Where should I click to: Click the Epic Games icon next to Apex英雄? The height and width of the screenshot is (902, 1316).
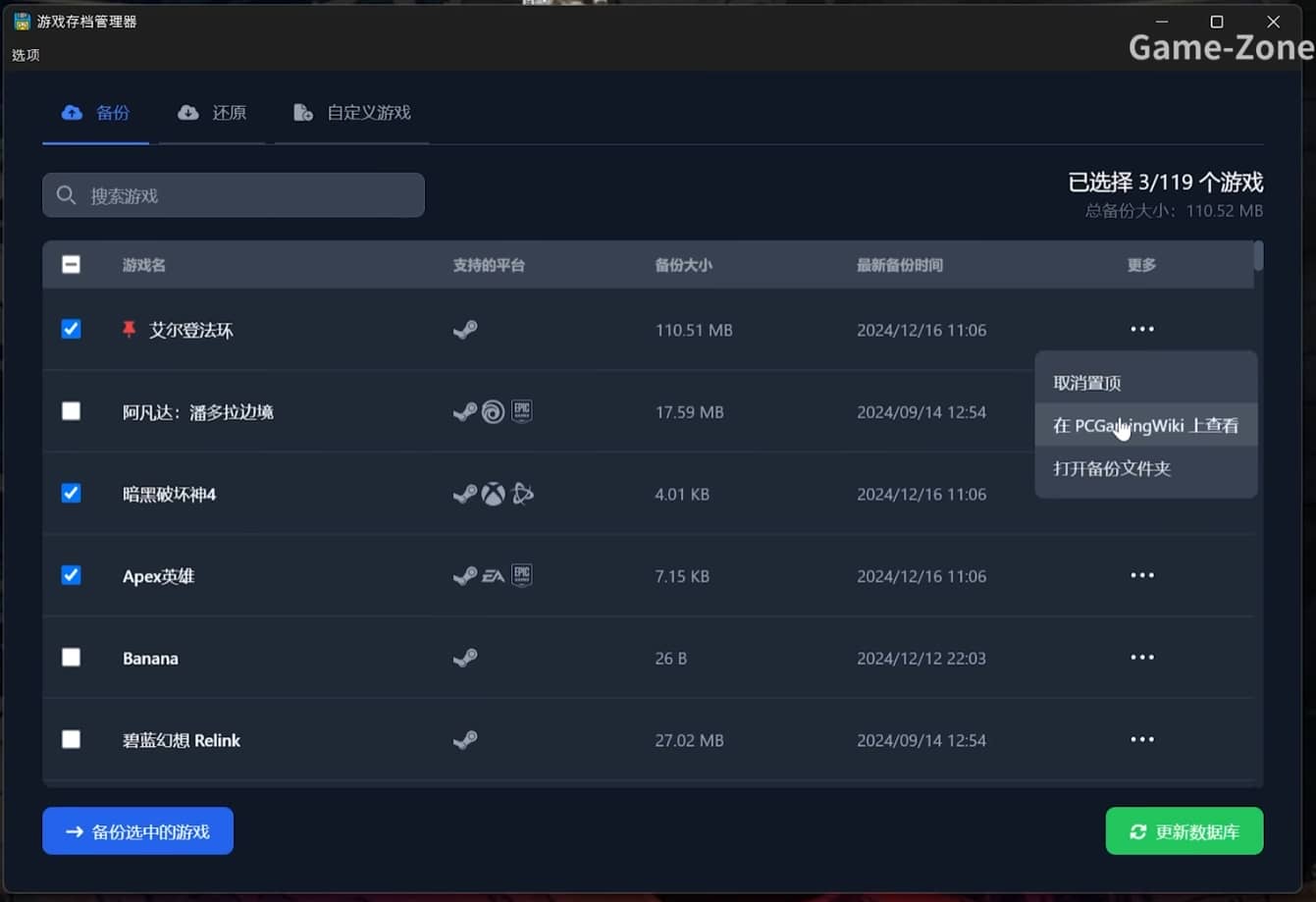[521, 575]
